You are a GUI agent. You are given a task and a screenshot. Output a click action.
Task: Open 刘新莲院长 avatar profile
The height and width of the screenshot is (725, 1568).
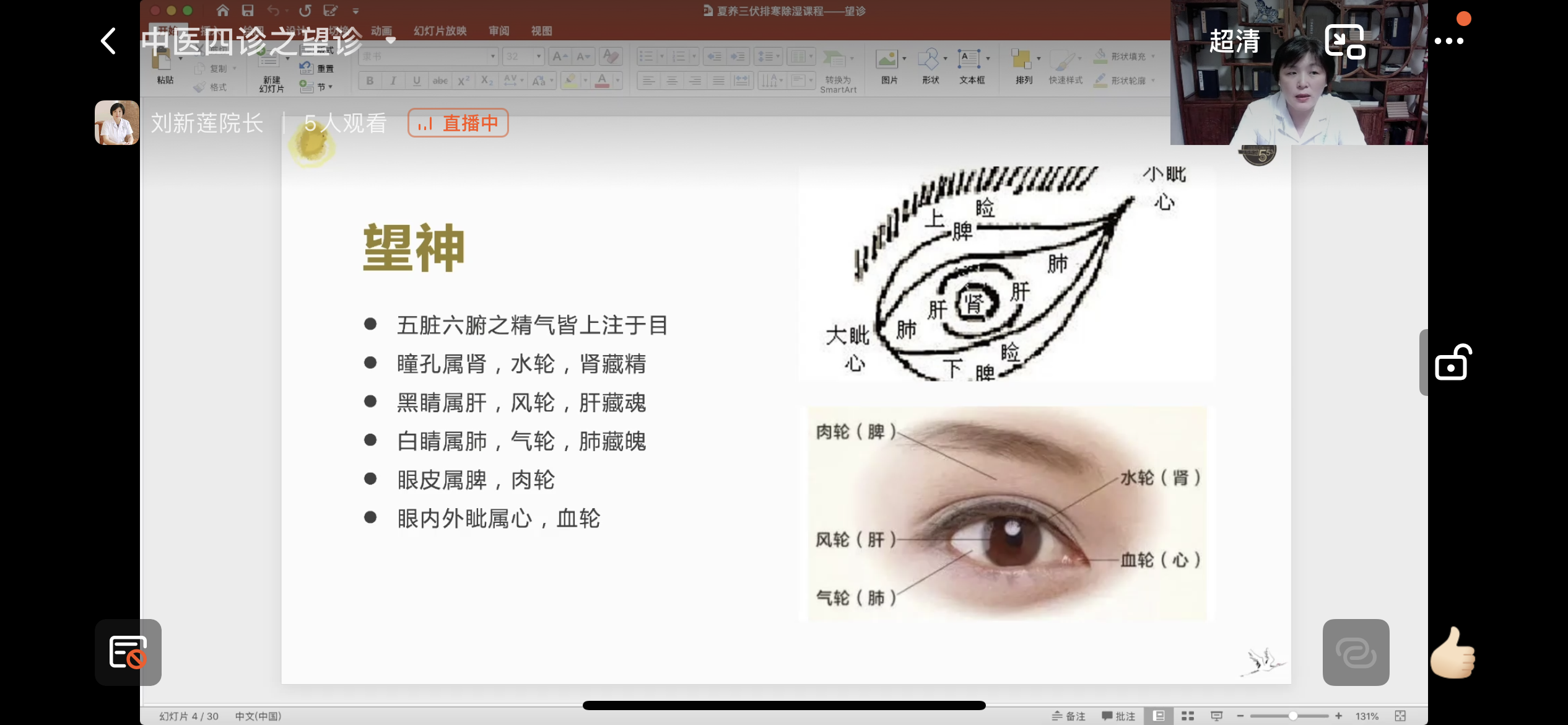pos(117,123)
